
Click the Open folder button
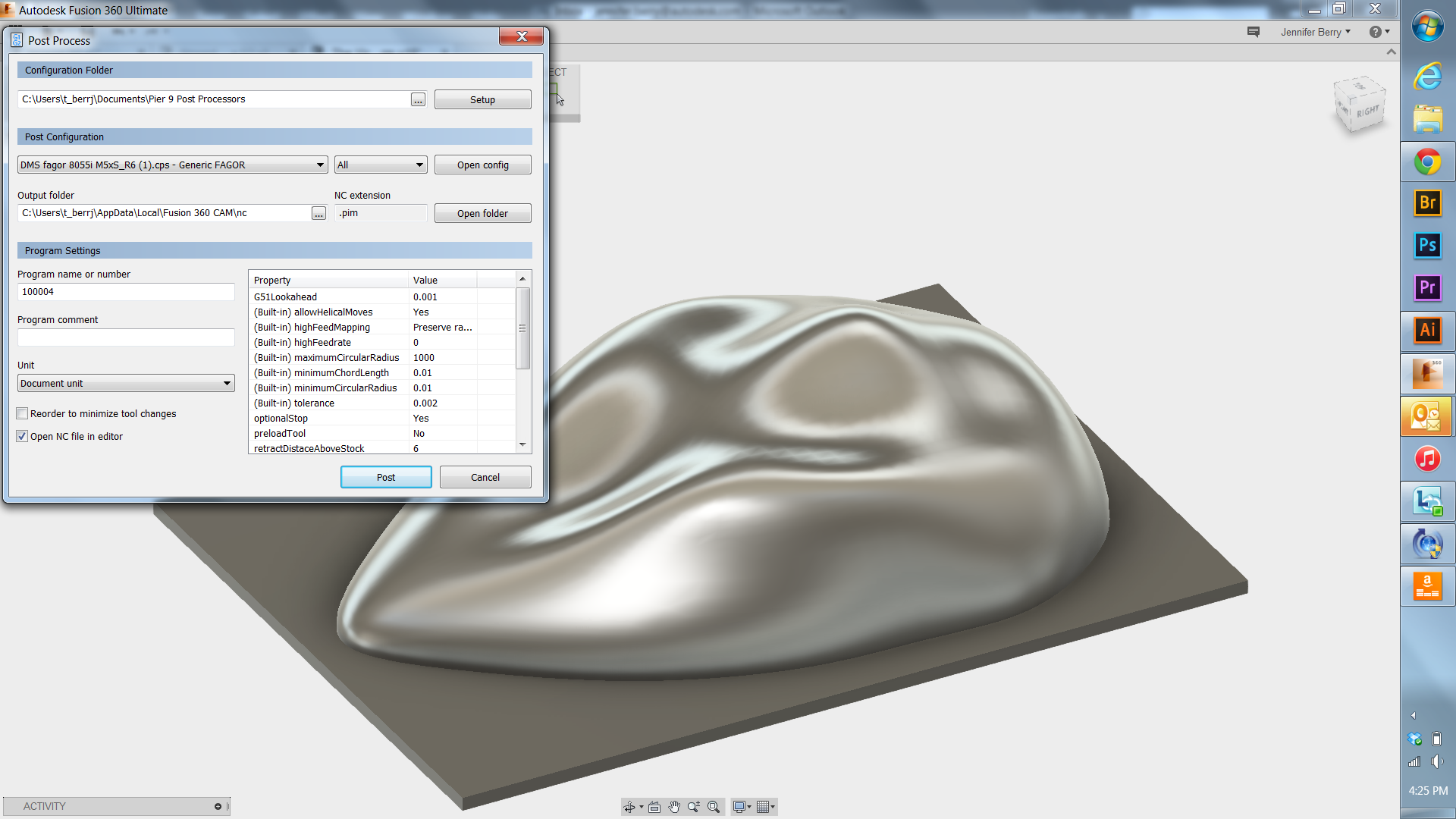coord(482,213)
